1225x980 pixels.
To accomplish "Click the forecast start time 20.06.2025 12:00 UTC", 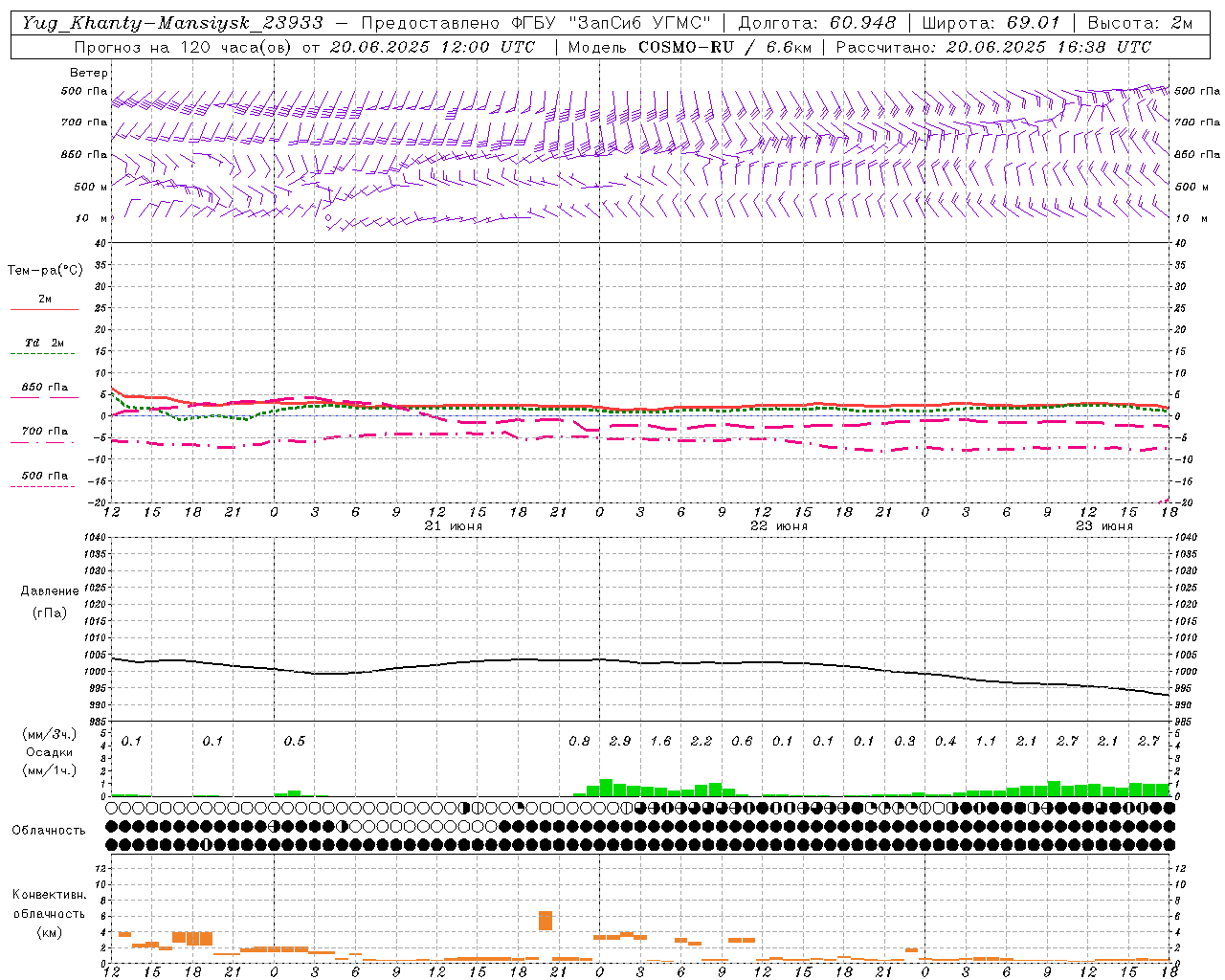I will [433, 47].
